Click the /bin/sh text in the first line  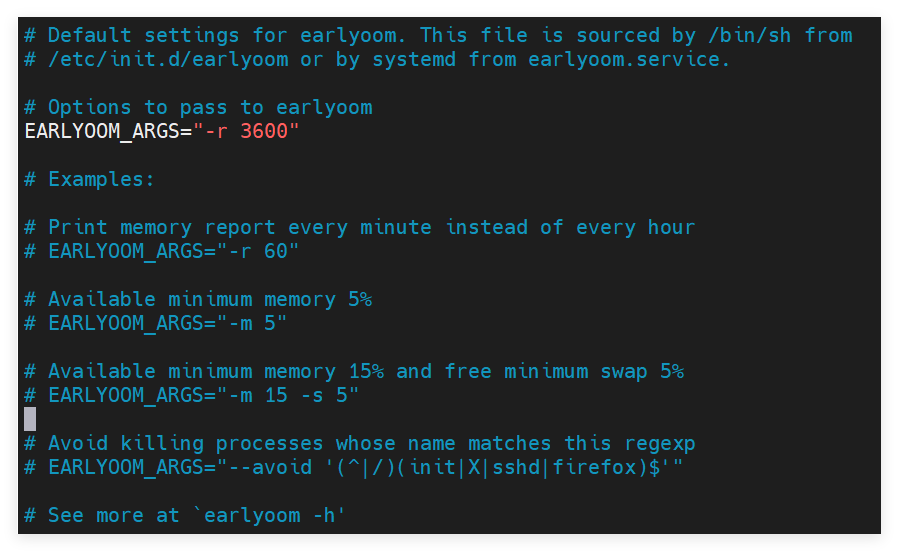(750, 36)
